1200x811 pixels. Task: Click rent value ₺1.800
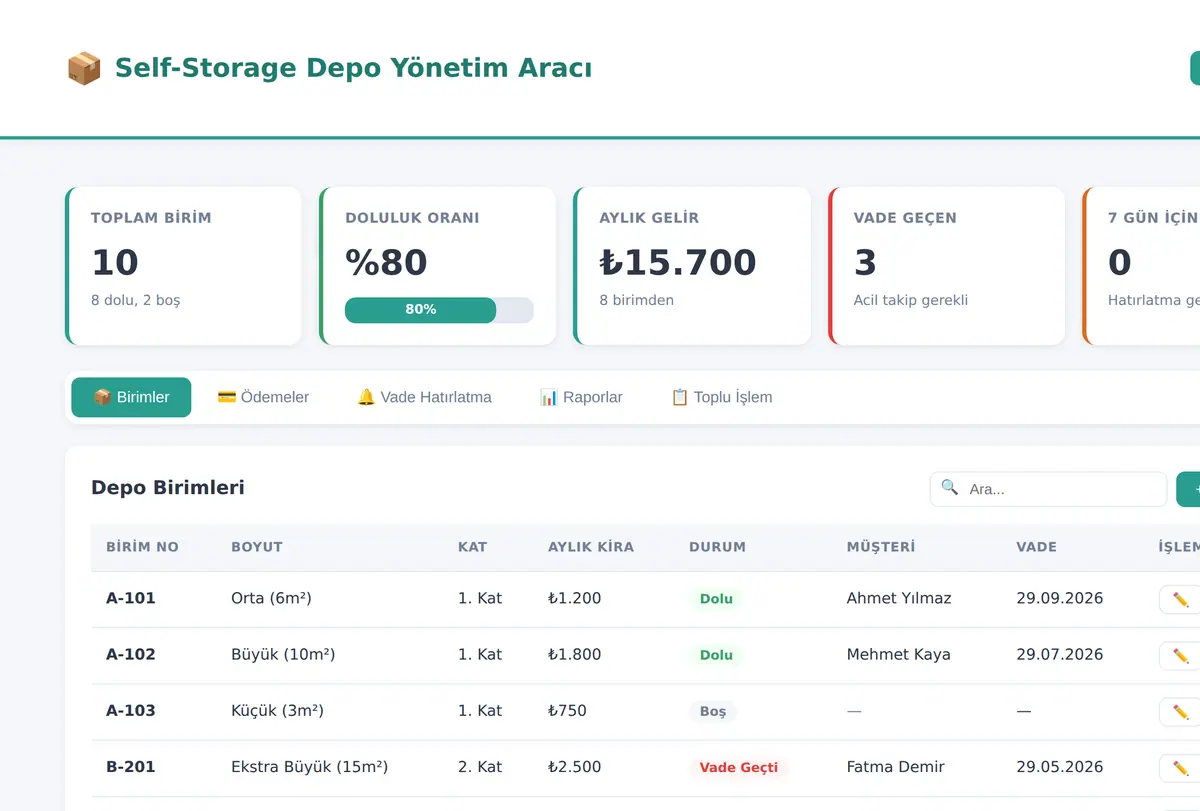point(575,654)
